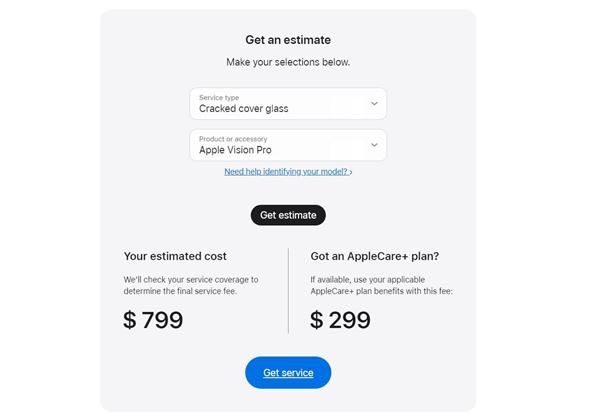The width and height of the screenshot is (600, 416).
Task: Click the AppleCare+ plan benefits description text
Action: pyautogui.click(x=381, y=285)
